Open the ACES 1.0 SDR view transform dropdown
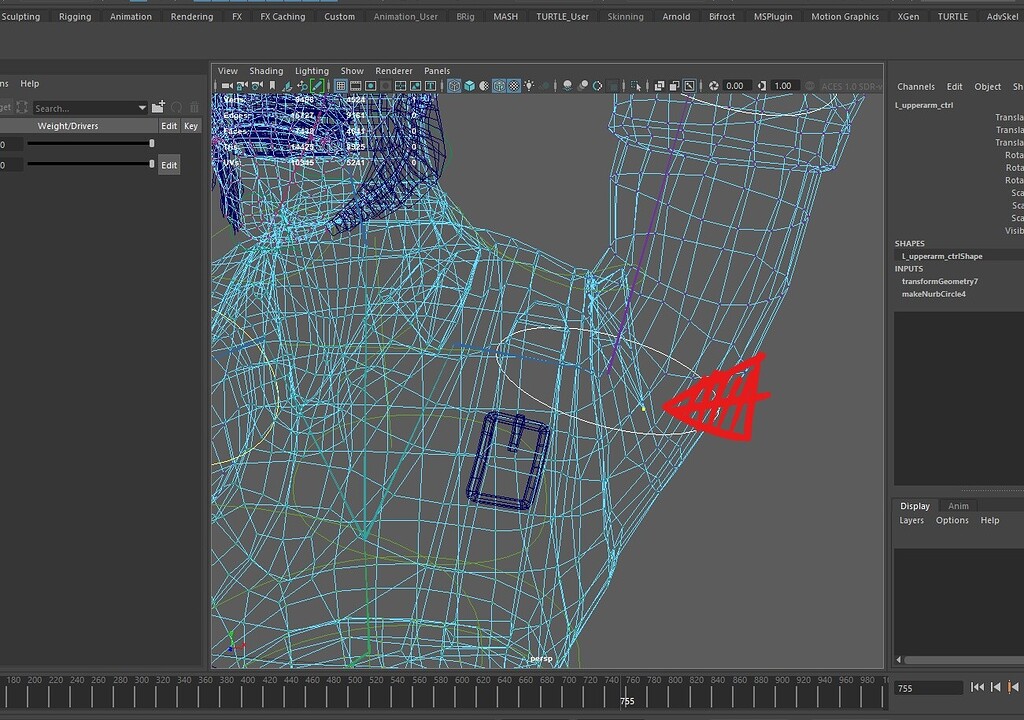1024x720 pixels. point(849,86)
